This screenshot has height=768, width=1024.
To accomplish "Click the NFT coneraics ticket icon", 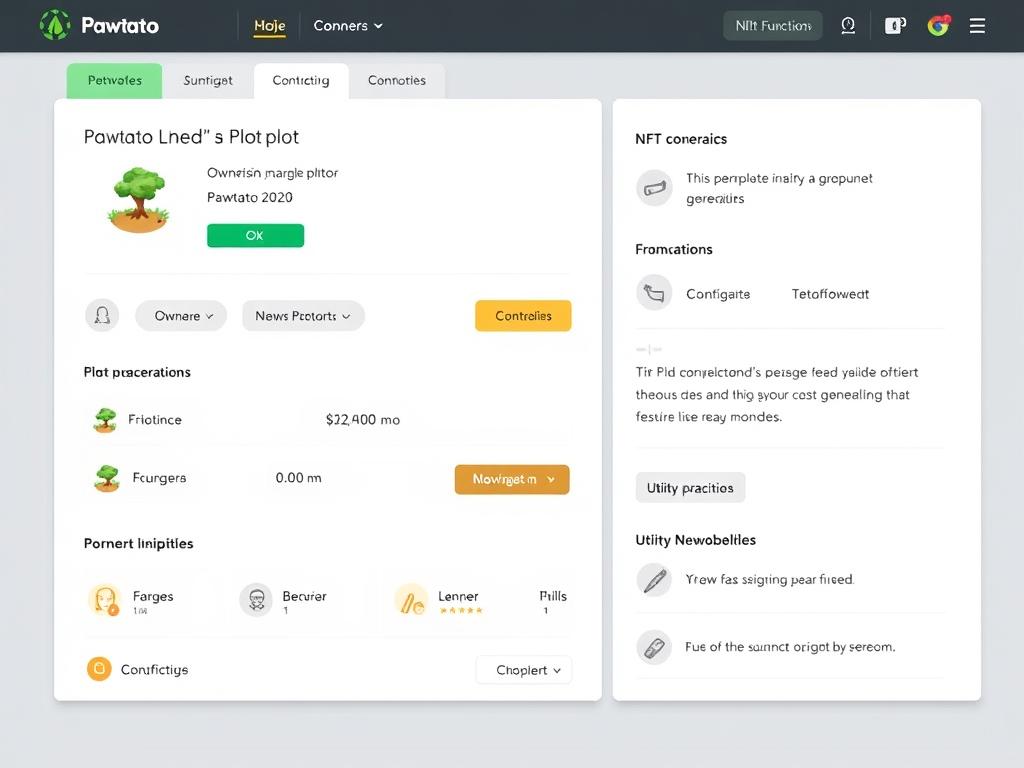I will coord(654,188).
